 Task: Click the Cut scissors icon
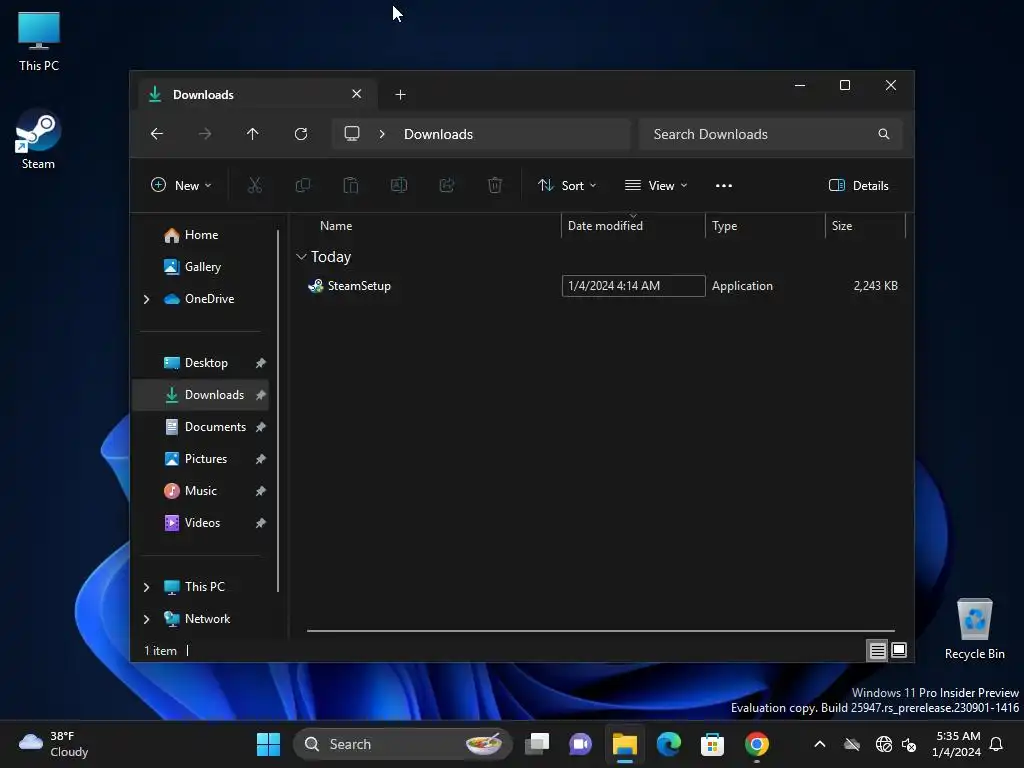[x=255, y=185]
